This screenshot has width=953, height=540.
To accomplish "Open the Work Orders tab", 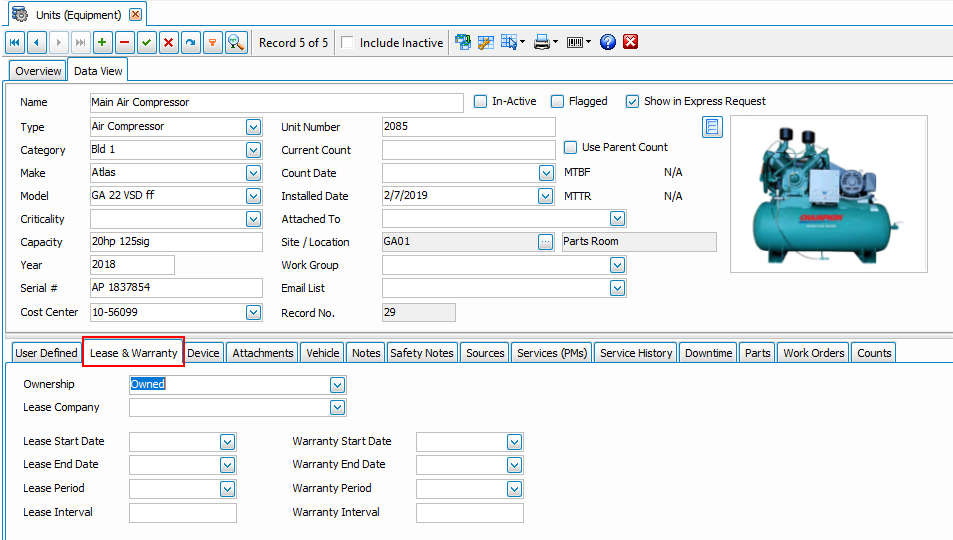I will (x=814, y=353).
